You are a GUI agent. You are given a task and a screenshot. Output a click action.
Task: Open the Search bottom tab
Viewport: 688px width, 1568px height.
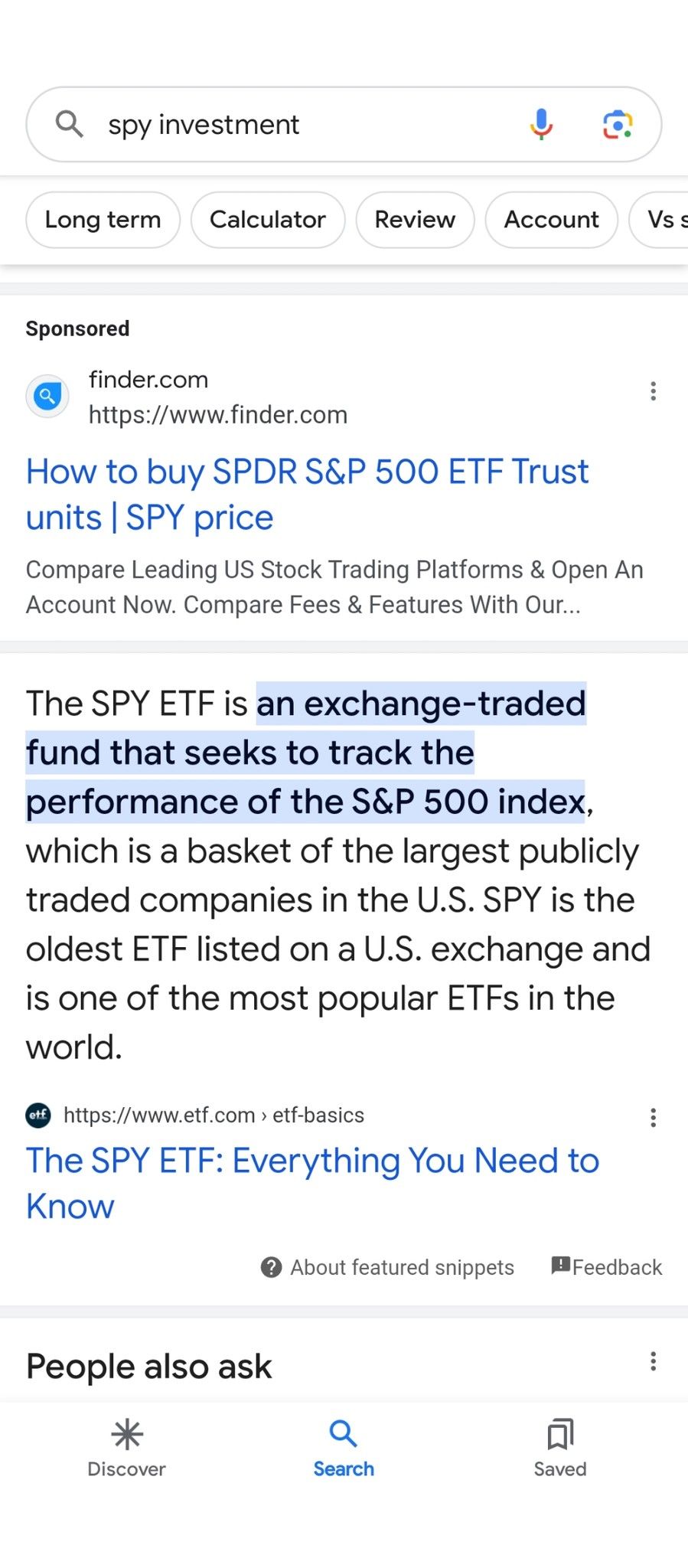pyautogui.click(x=344, y=1448)
